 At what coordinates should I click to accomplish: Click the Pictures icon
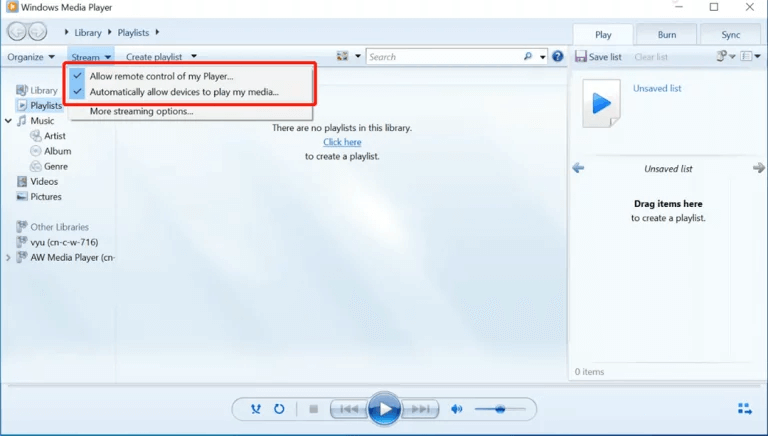pyautogui.click(x=22, y=196)
